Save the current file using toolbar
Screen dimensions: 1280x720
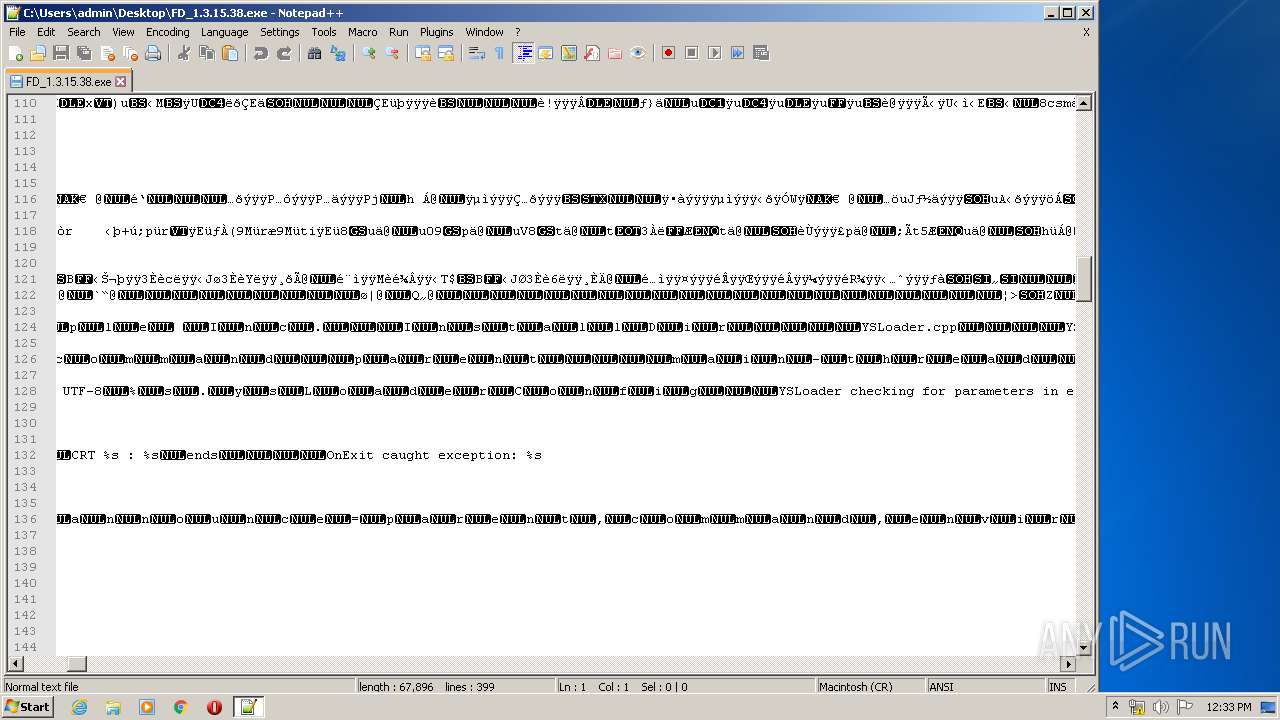(61, 53)
